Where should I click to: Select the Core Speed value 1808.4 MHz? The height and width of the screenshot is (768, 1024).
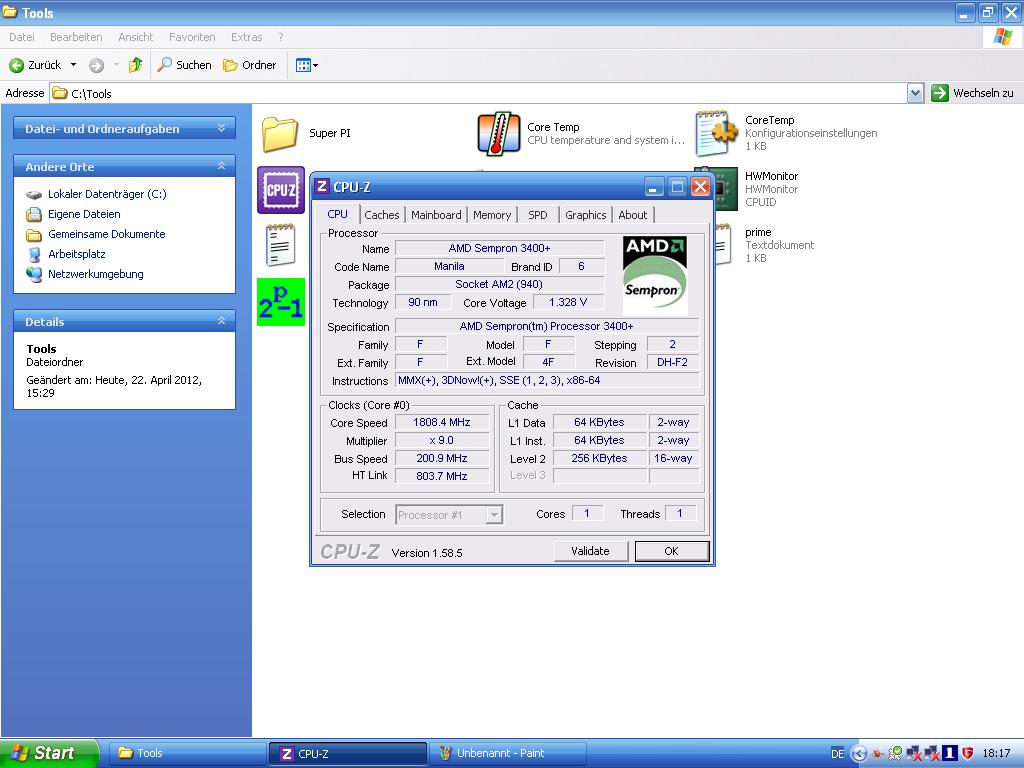coord(442,423)
